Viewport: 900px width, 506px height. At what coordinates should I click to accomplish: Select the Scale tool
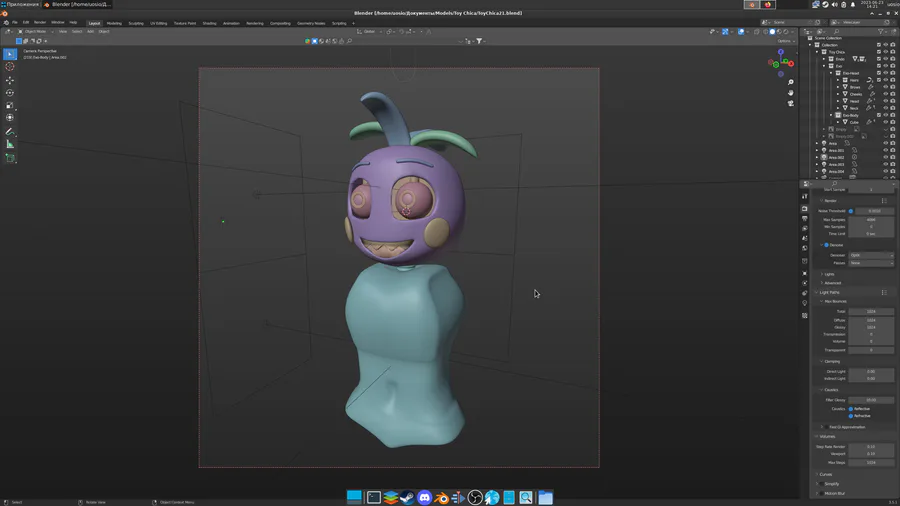click(x=10, y=106)
